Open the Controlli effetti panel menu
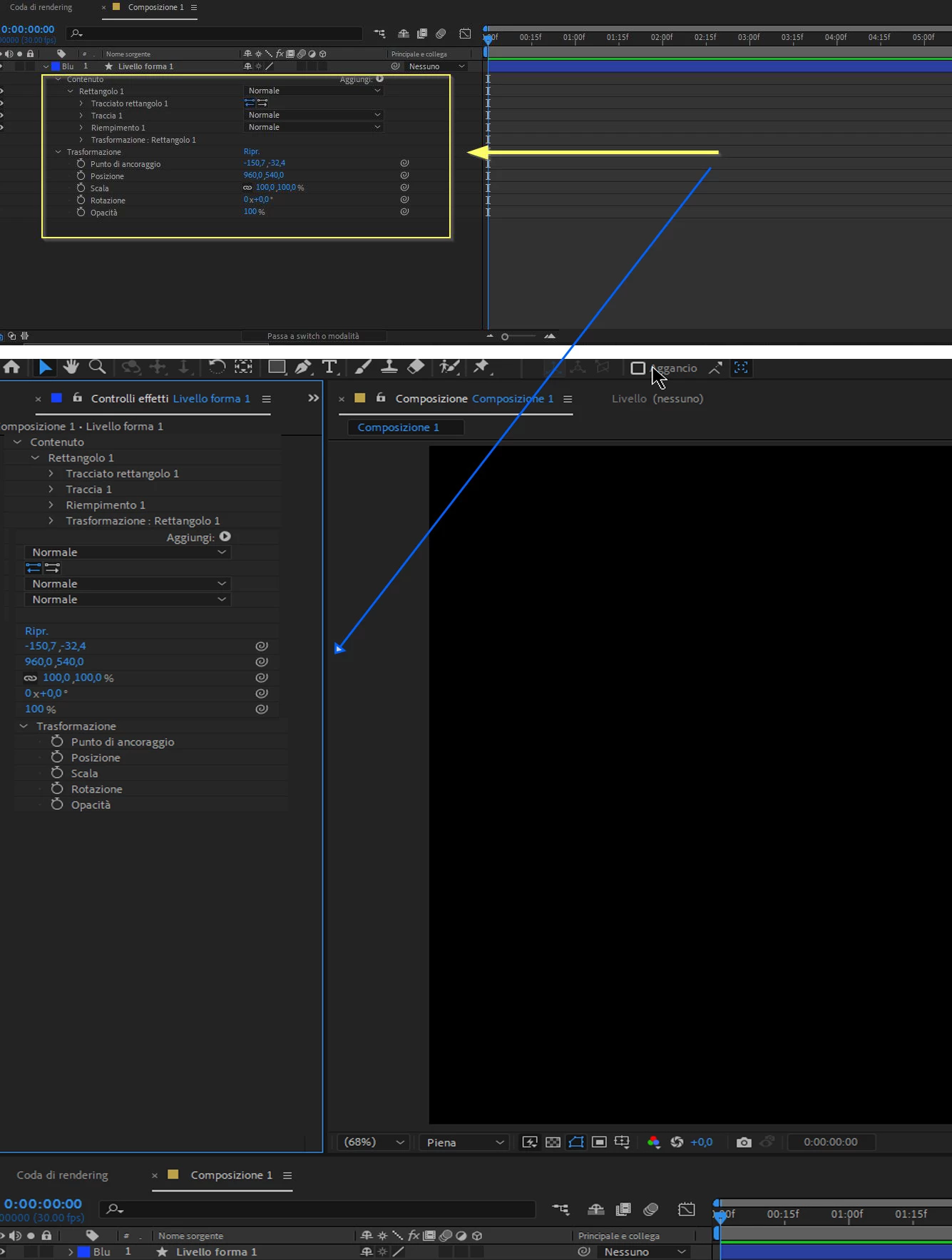The height and width of the screenshot is (1260, 952). click(x=266, y=399)
